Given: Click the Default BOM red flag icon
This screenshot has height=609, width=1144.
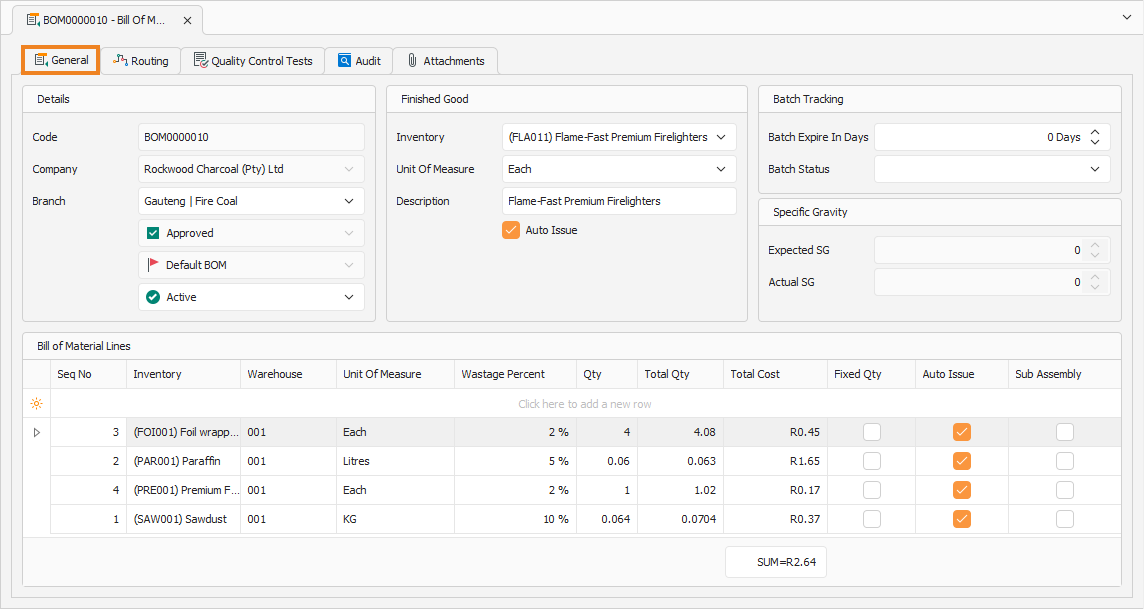Looking at the screenshot, I should point(152,264).
